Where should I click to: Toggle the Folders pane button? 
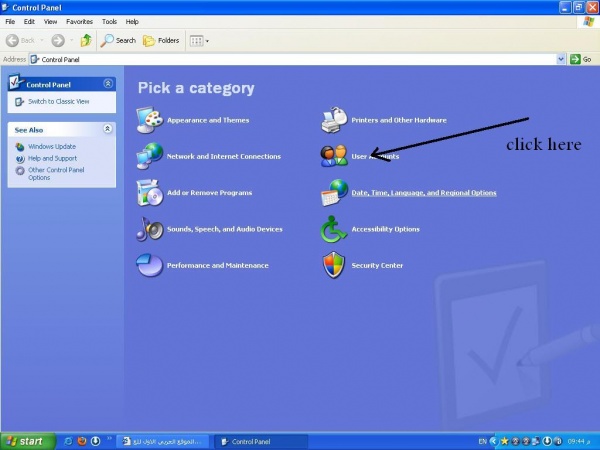click(x=161, y=40)
